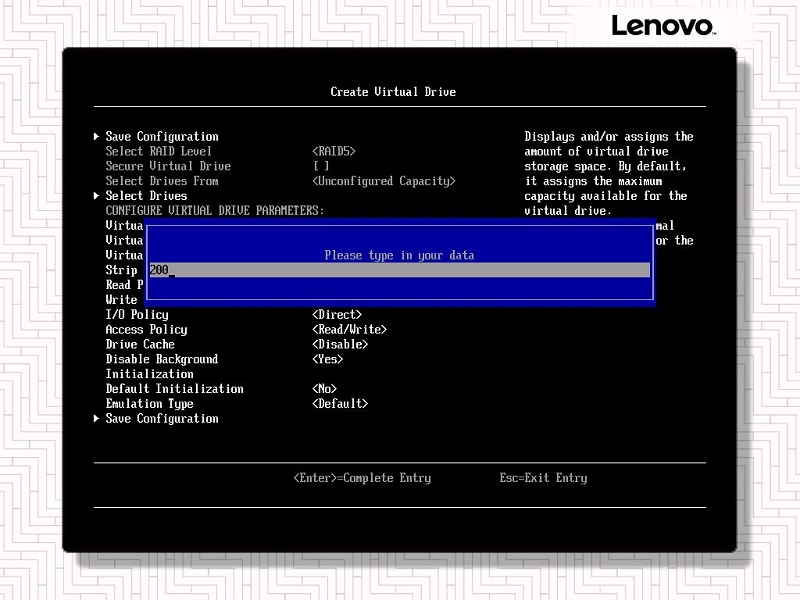Click the arrow beside the bottom Save Configuration

pos(97,419)
